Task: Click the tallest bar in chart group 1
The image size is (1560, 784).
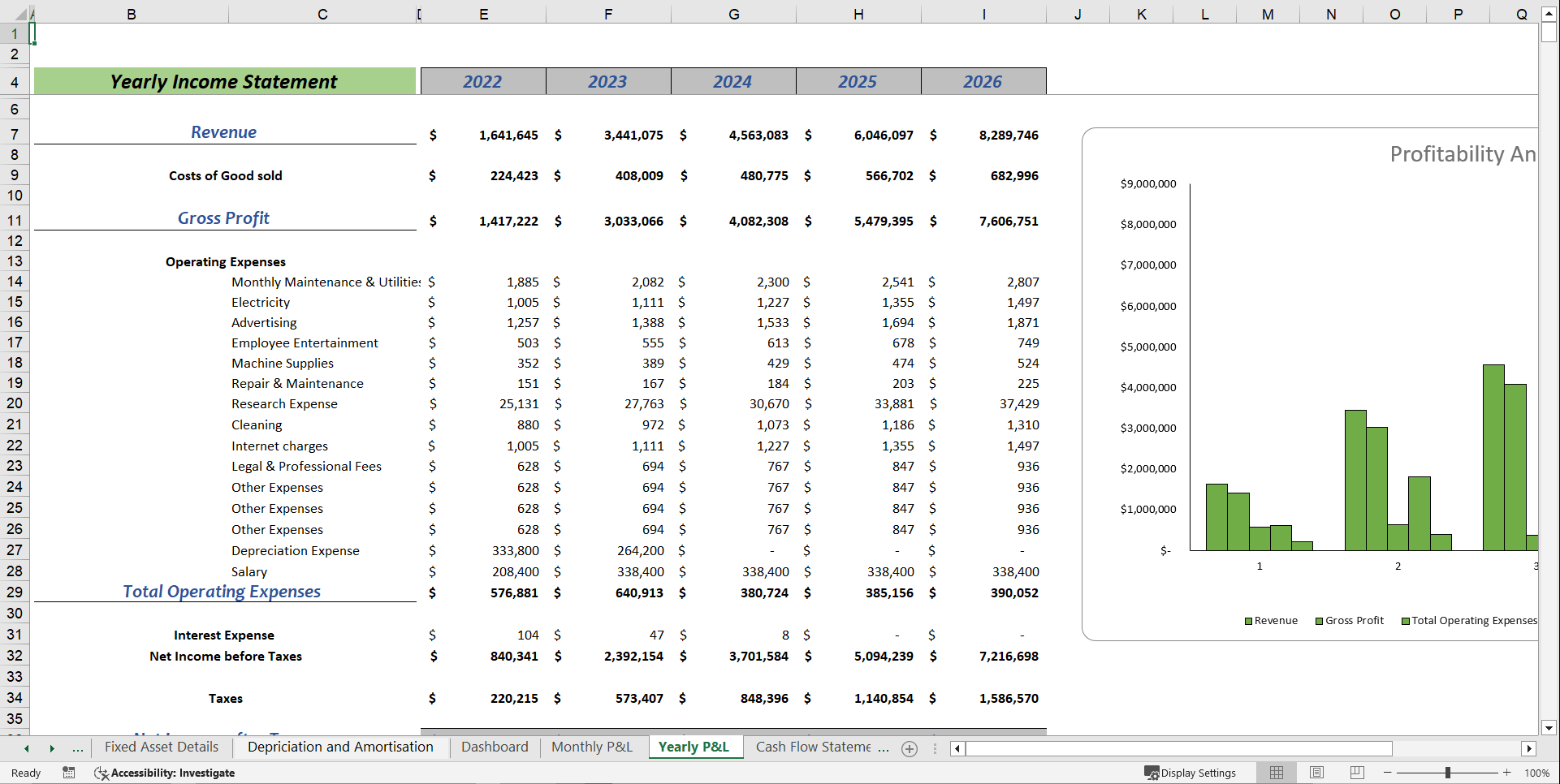Action: [x=1216, y=518]
